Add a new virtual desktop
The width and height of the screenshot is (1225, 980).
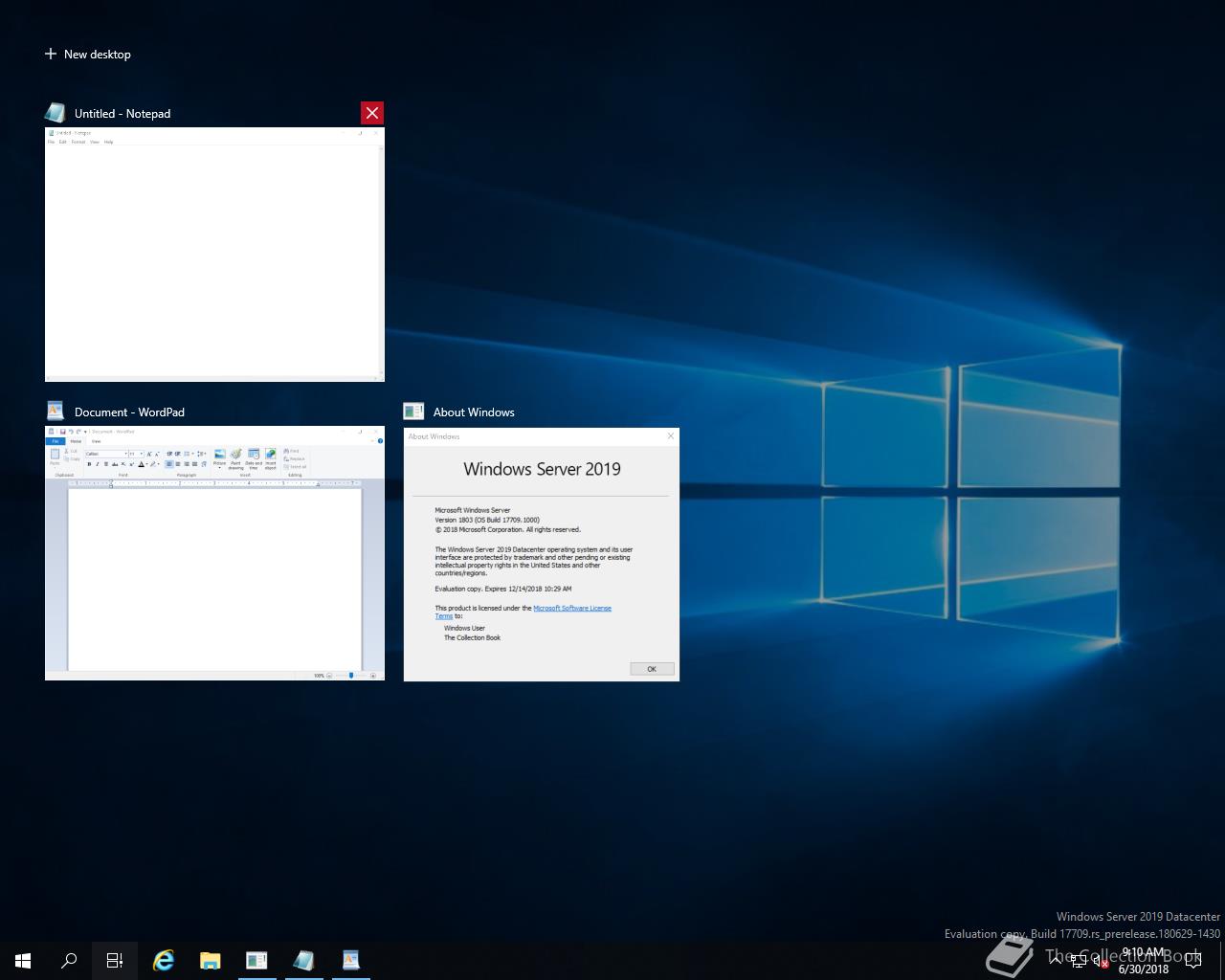pyautogui.click(x=87, y=55)
